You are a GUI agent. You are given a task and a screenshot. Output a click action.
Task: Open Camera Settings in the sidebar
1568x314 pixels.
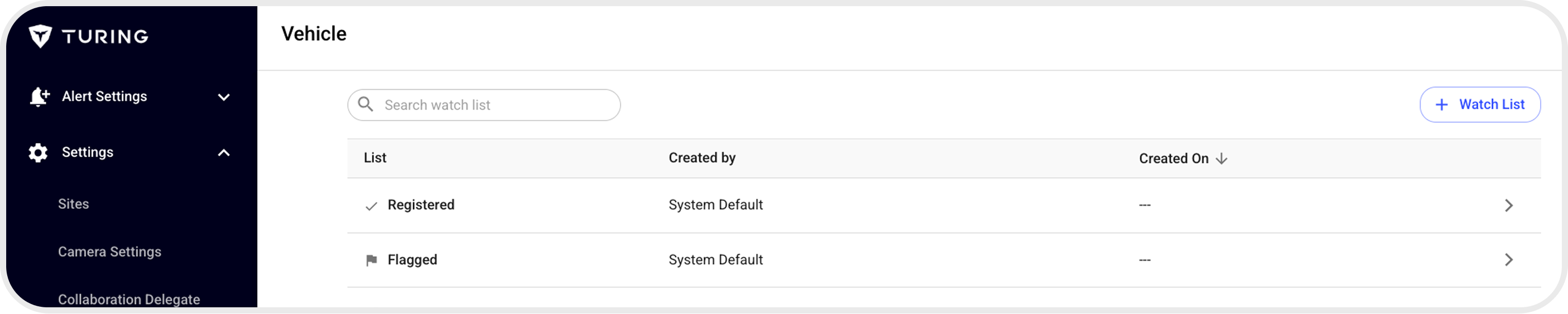[x=109, y=252]
